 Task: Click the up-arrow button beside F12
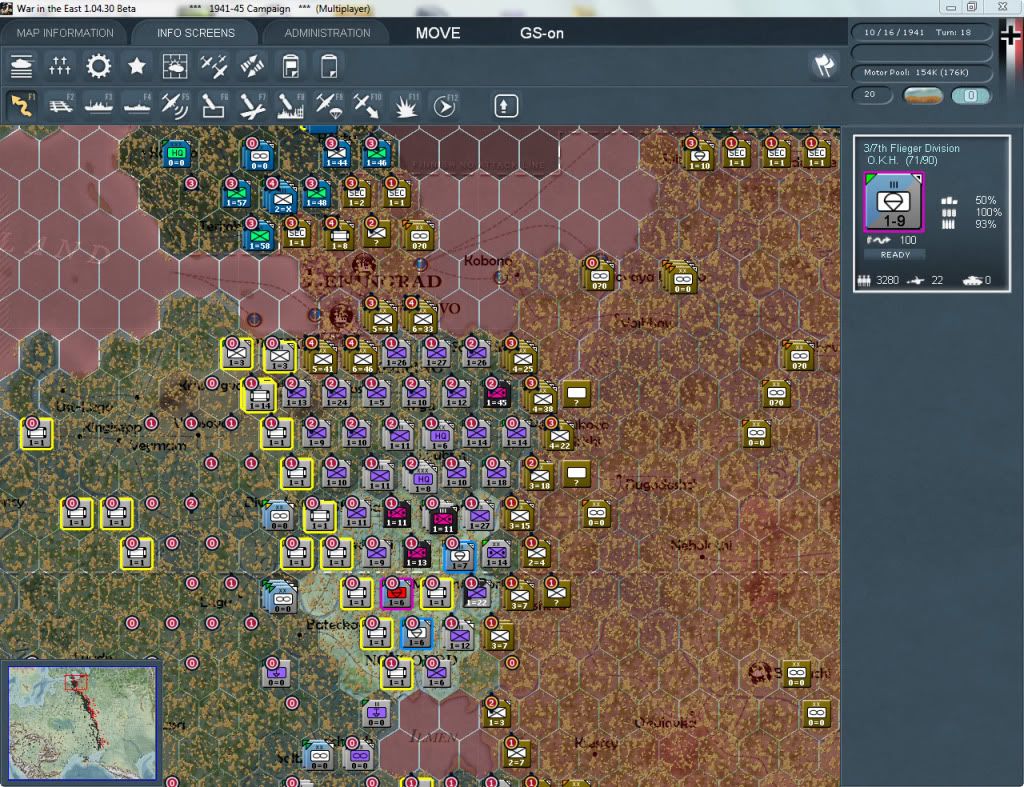point(505,106)
